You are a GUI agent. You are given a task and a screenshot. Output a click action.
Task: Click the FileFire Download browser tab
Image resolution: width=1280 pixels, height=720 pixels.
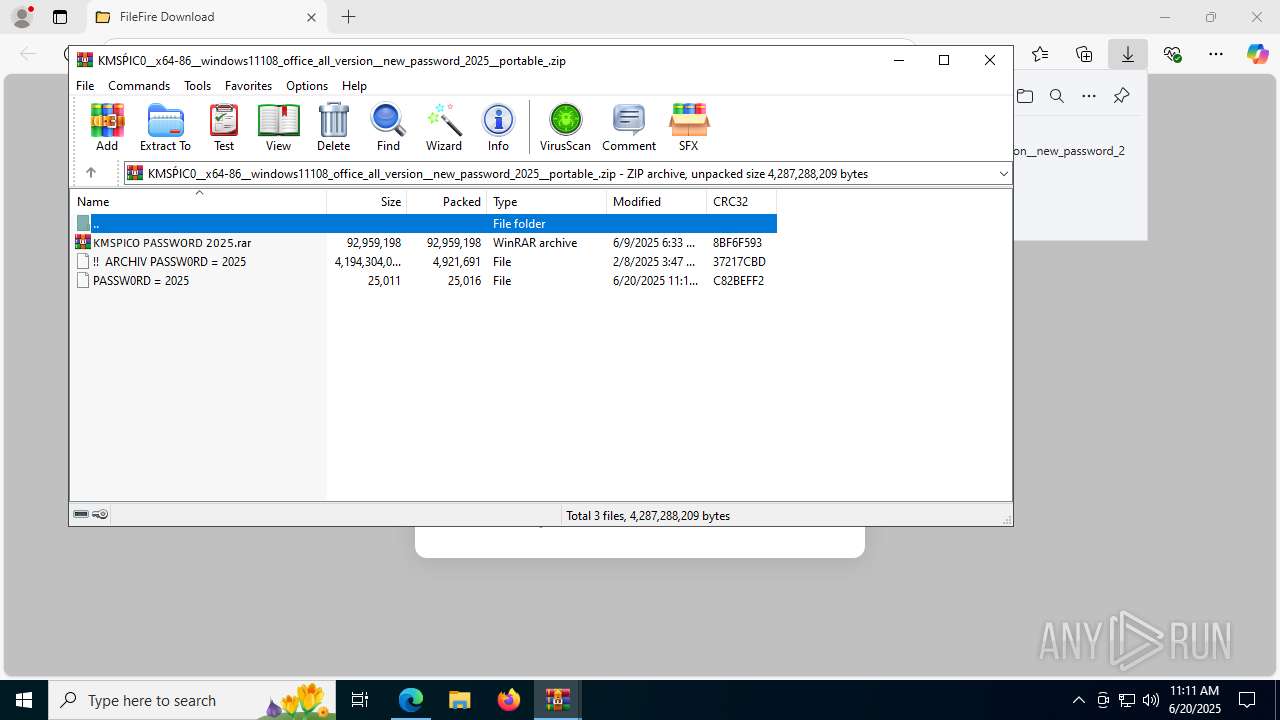[x=205, y=17]
